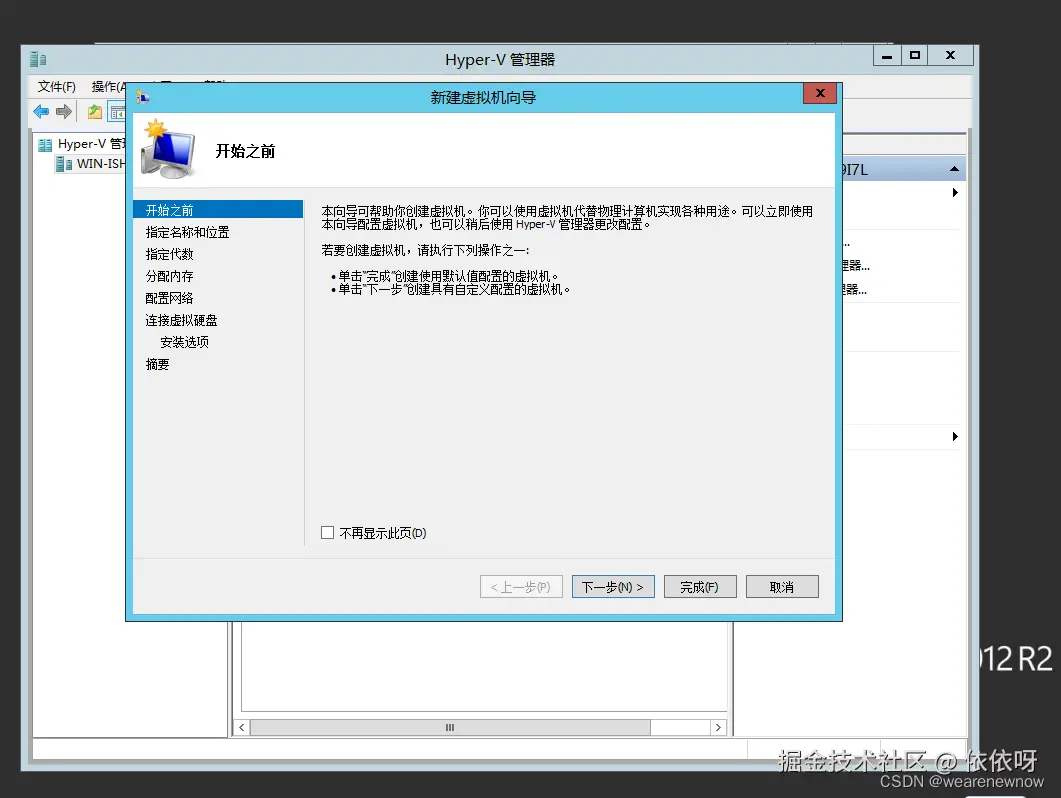Click the '完成(F)' button
Screen dimensions: 1061x798
click(x=700, y=587)
